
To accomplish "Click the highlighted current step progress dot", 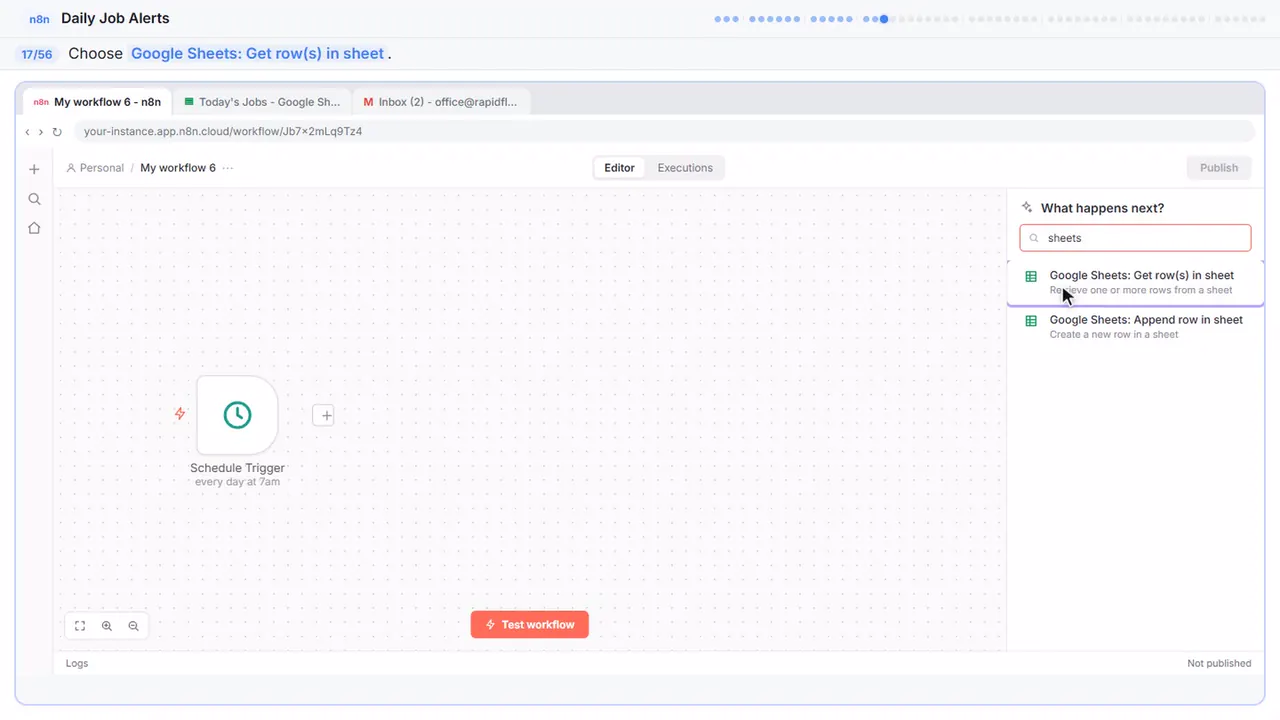I will click(884, 19).
